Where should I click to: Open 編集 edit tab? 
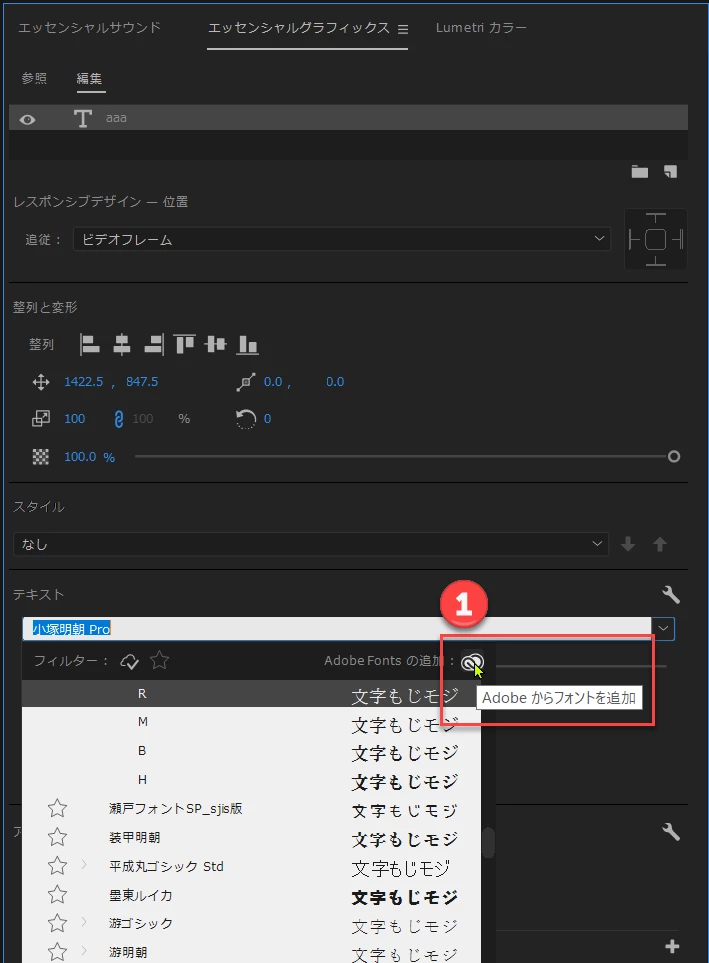89,79
